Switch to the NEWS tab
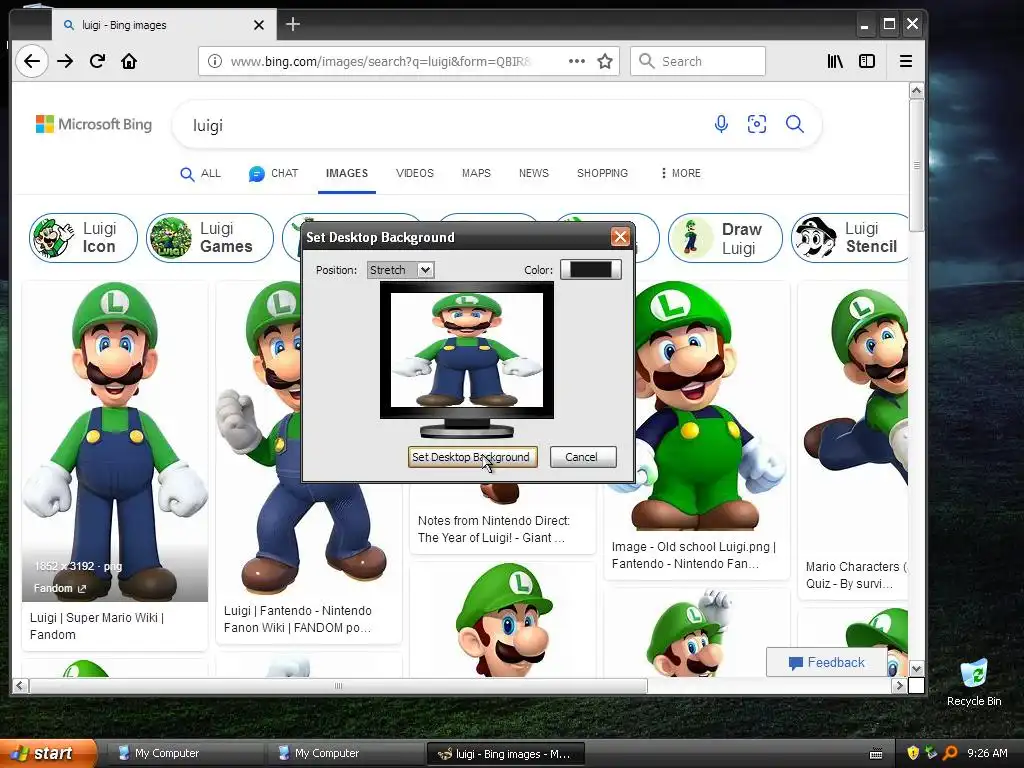The image size is (1024, 768). click(x=534, y=173)
